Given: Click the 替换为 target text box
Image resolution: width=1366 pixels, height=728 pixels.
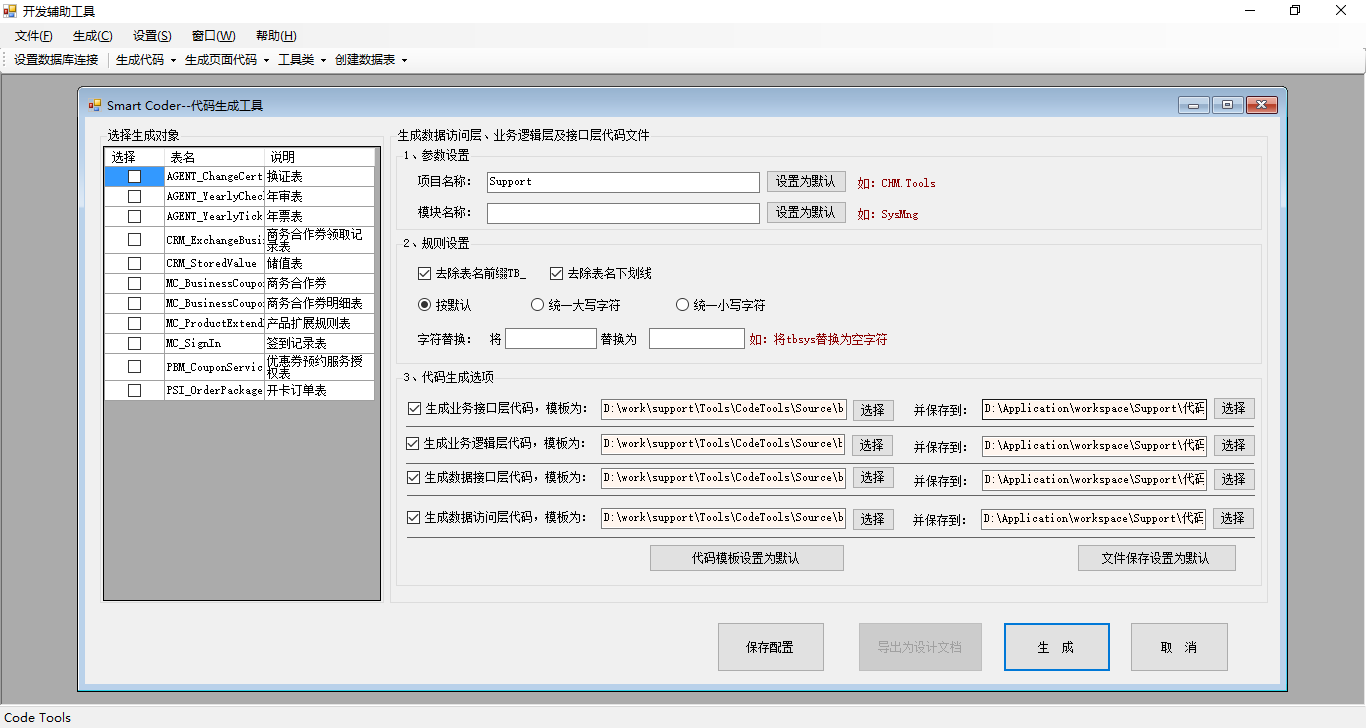Looking at the screenshot, I should point(697,339).
